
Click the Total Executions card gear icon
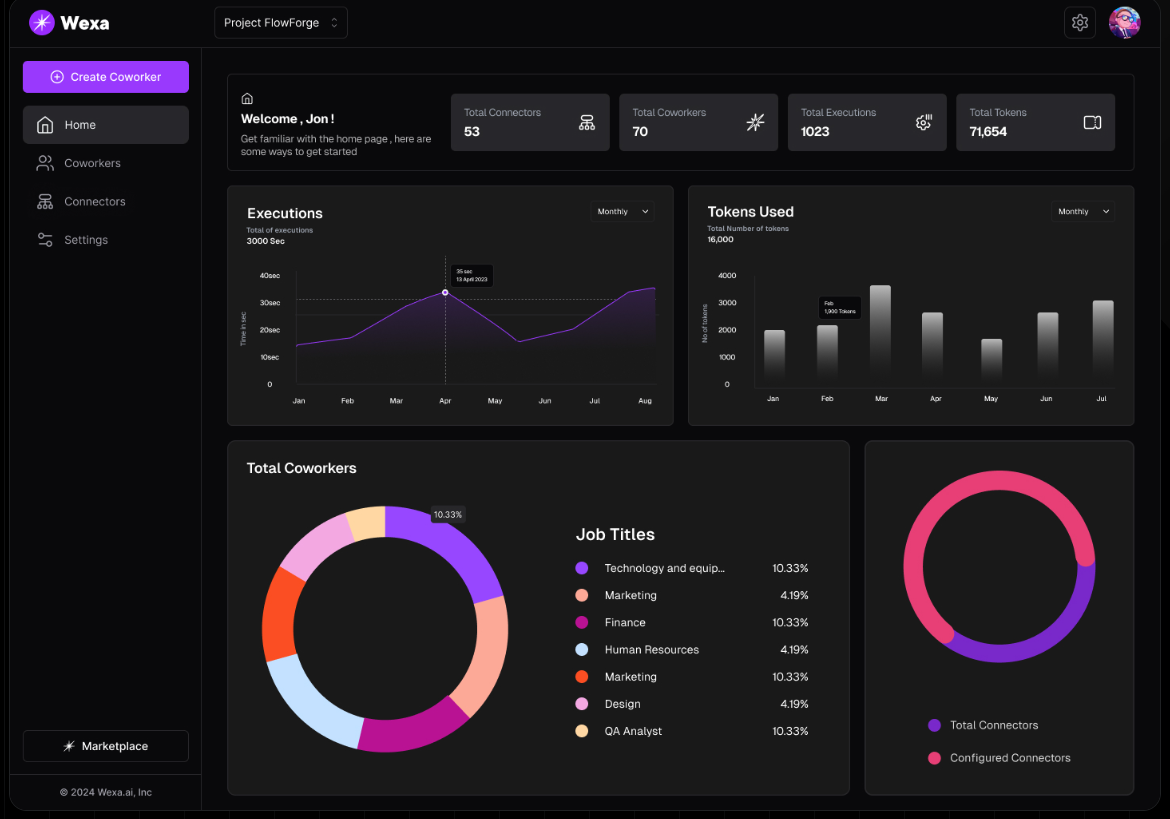[x=924, y=122]
